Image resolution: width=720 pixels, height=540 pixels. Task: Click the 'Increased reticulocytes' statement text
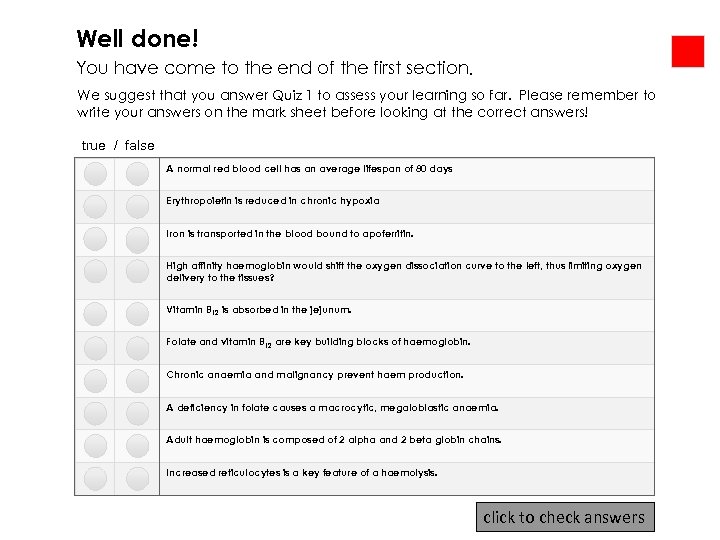[x=302, y=472]
